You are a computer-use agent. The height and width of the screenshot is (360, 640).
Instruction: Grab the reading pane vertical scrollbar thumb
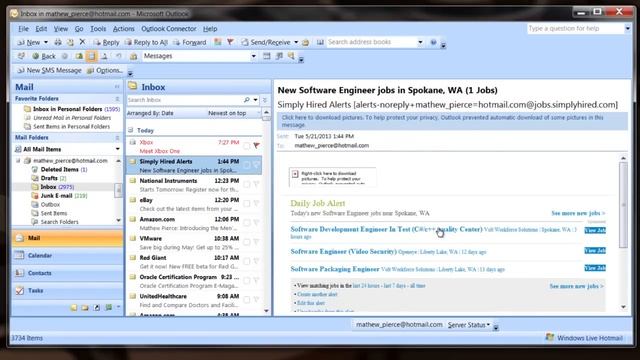tap(623, 205)
